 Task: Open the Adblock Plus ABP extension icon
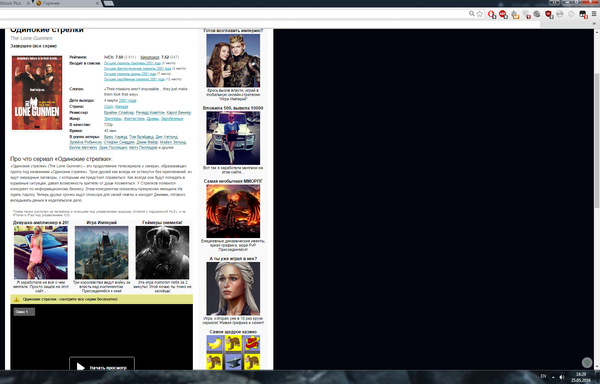(x=503, y=14)
